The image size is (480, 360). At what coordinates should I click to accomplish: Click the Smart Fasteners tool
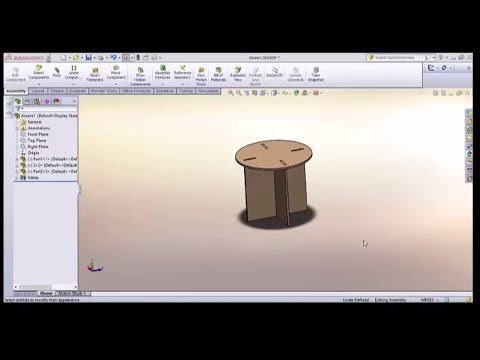pyautogui.click(x=95, y=74)
